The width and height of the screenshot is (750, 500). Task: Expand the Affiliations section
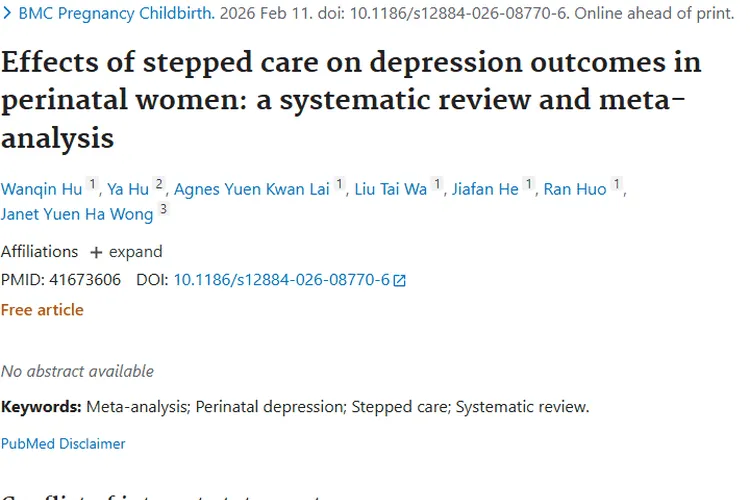click(126, 252)
